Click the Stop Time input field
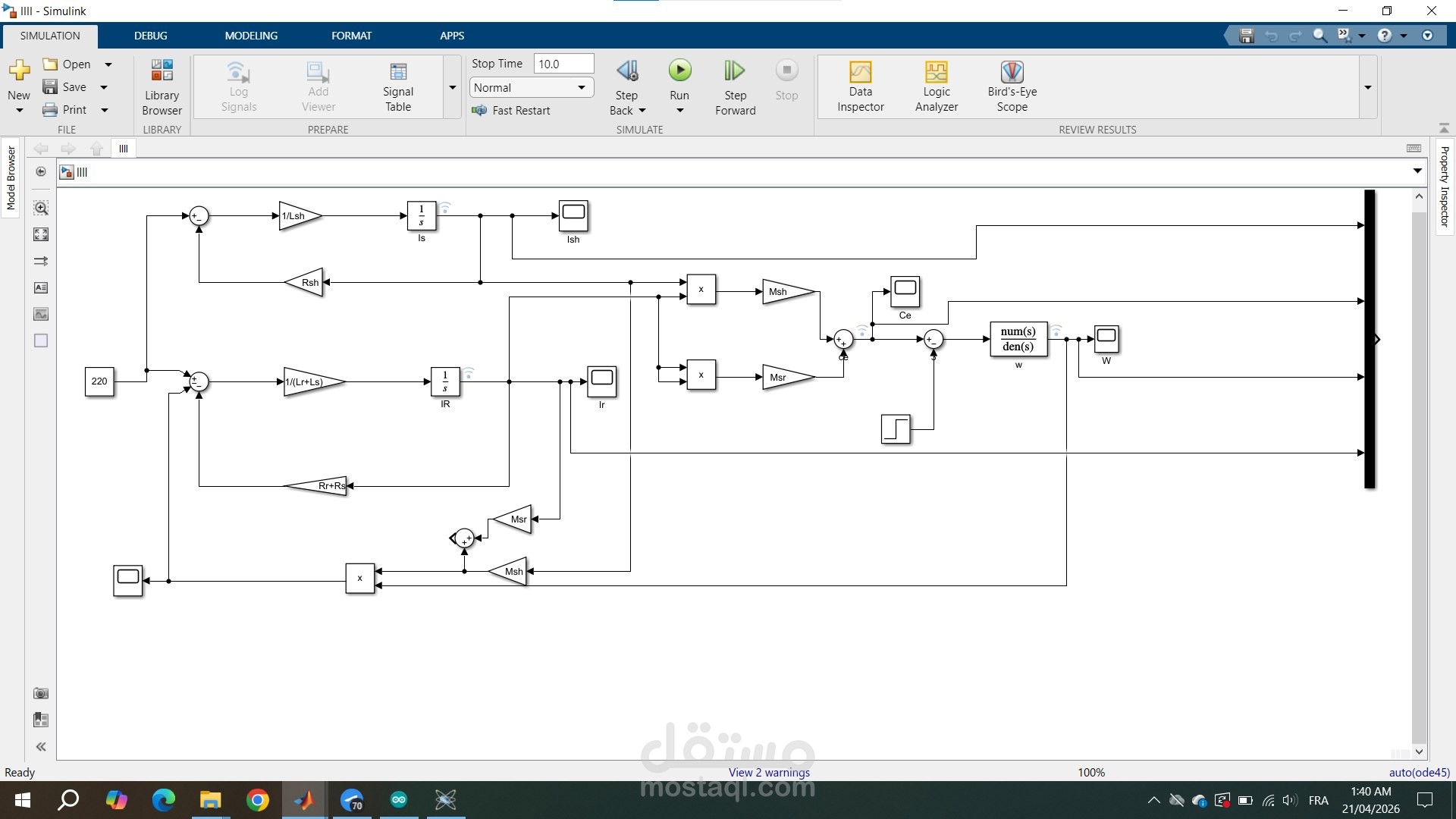This screenshot has height=819, width=1456. point(563,63)
